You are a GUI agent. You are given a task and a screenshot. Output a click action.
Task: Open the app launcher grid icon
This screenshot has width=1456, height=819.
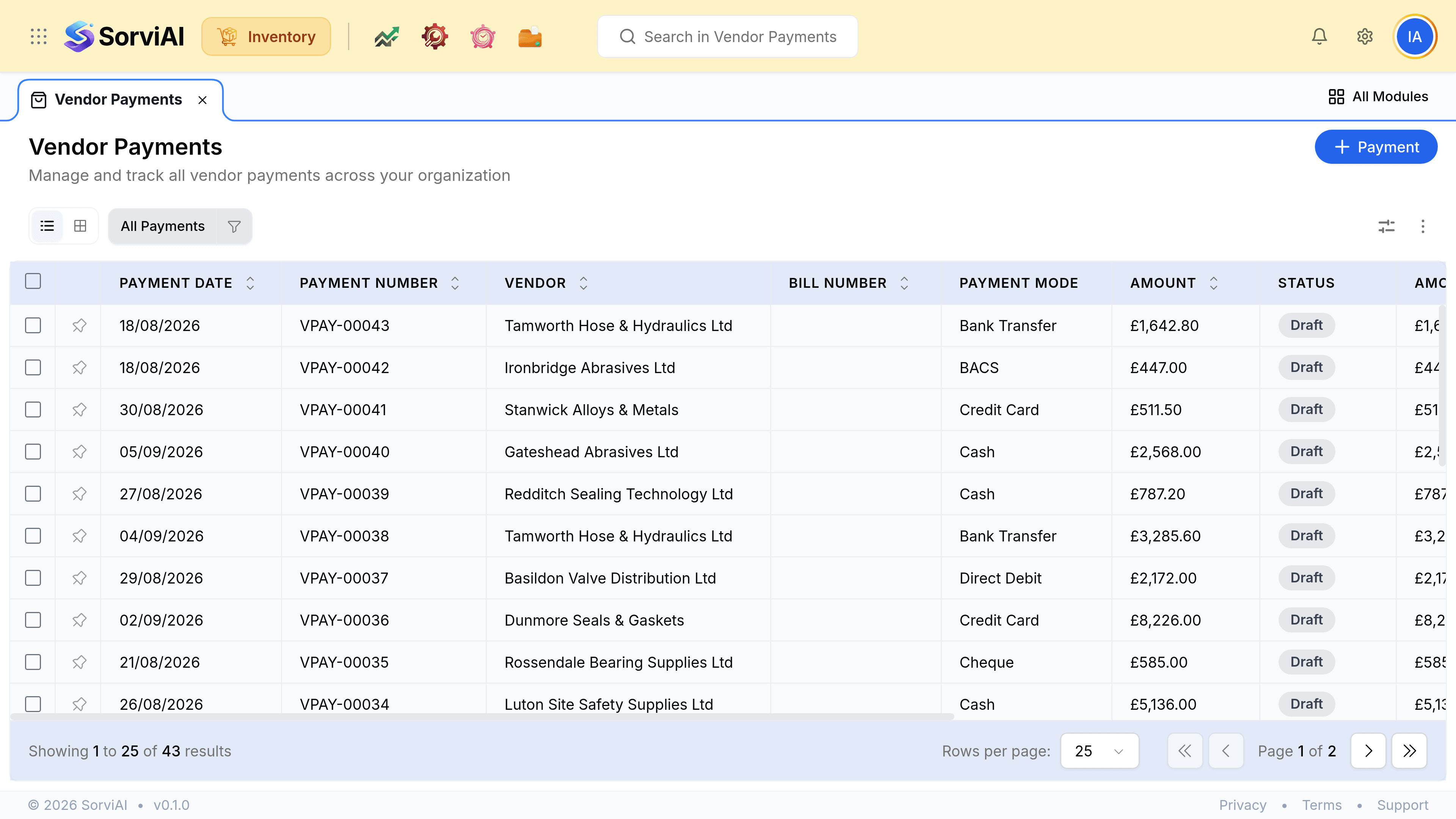(x=38, y=37)
